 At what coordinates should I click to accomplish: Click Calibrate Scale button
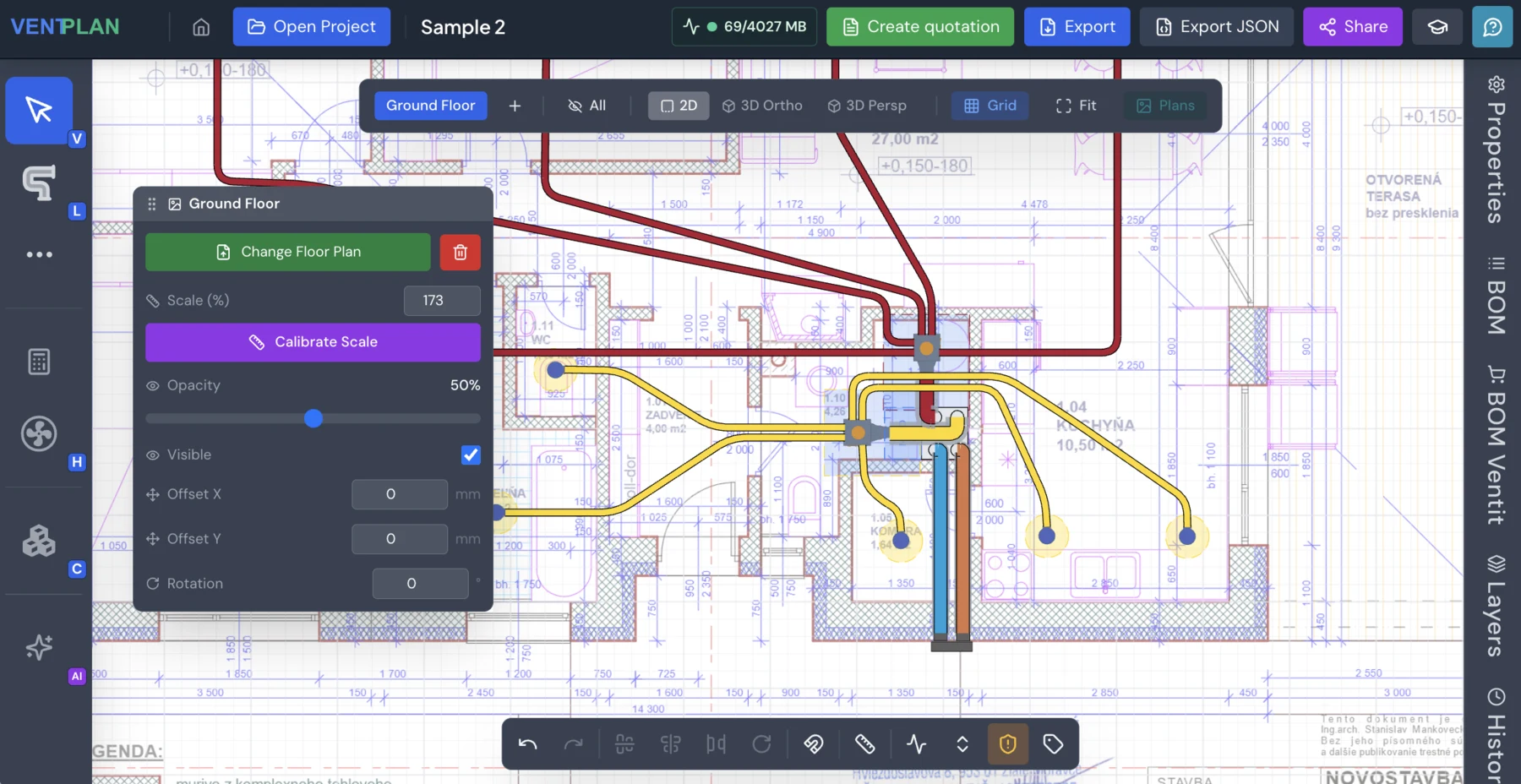(313, 342)
